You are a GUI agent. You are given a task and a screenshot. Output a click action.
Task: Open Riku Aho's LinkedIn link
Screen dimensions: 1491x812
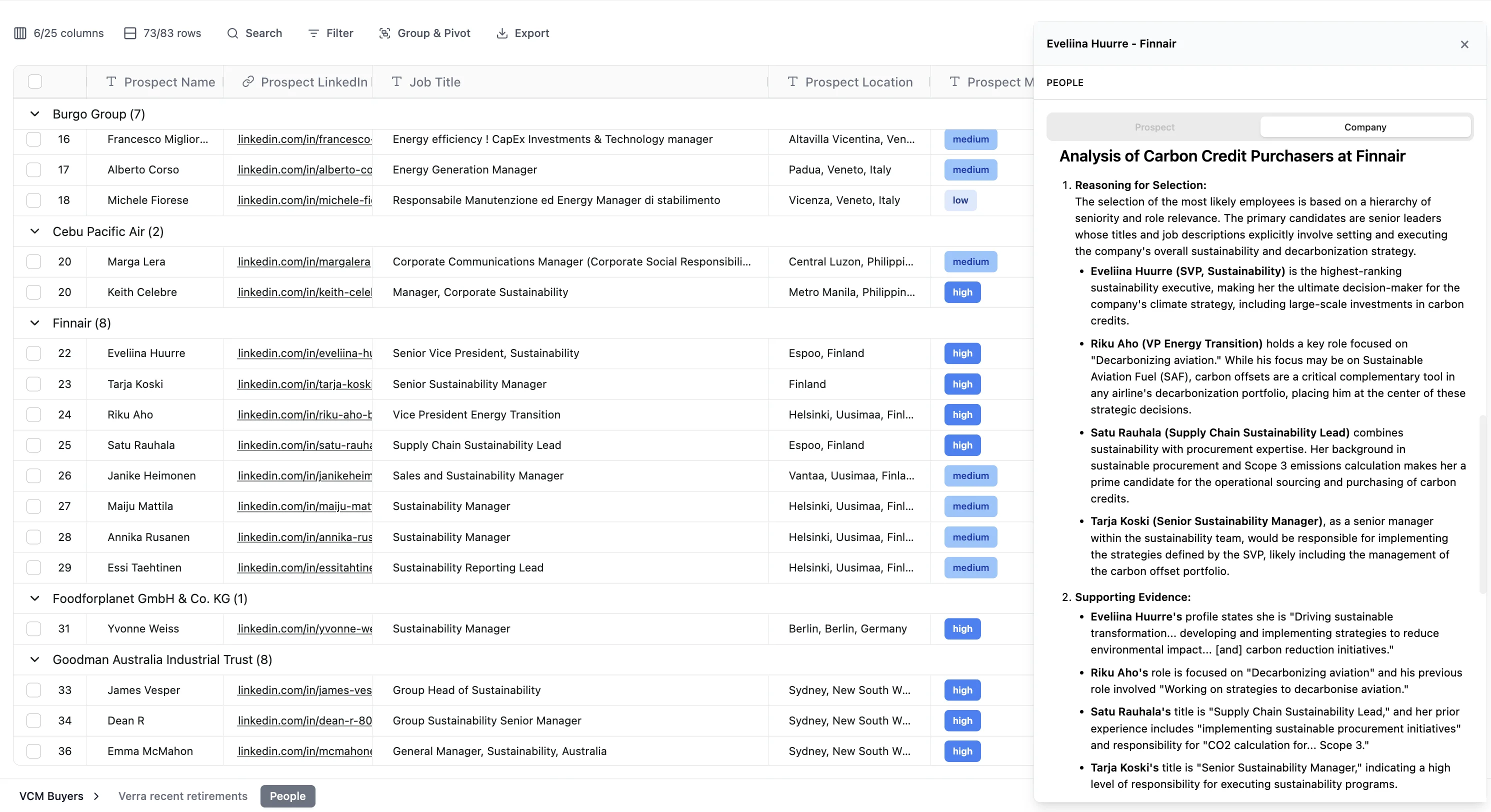(x=304, y=414)
